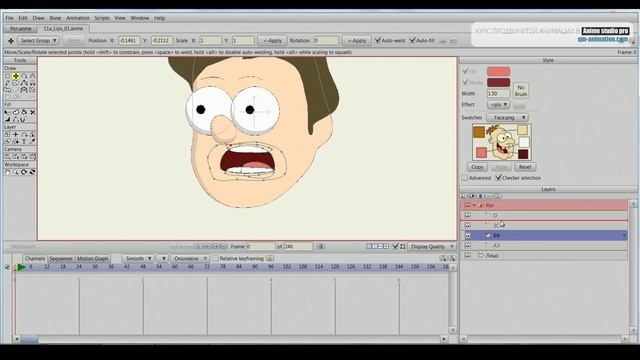Select the Zoom workspace magnifier tool

pyautogui.click(x=16, y=172)
